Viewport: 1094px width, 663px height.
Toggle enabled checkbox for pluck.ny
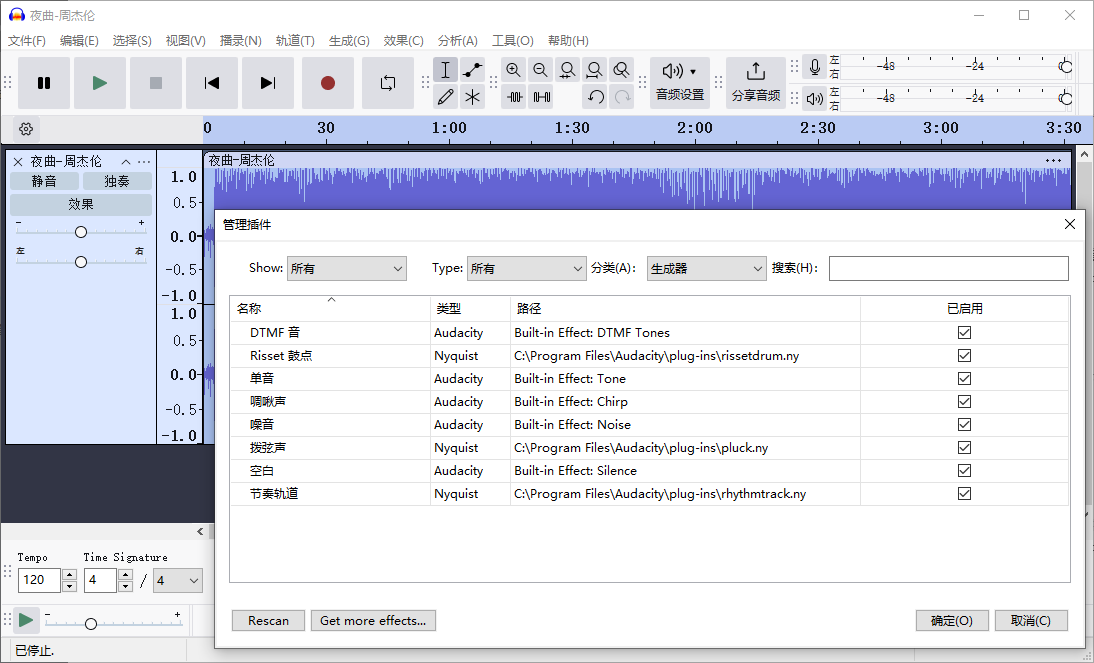coord(964,448)
